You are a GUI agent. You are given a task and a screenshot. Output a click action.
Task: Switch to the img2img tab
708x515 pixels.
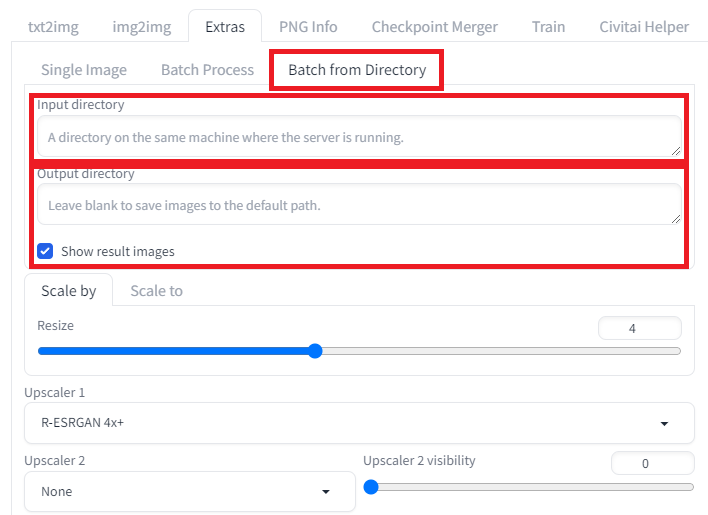(x=142, y=27)
